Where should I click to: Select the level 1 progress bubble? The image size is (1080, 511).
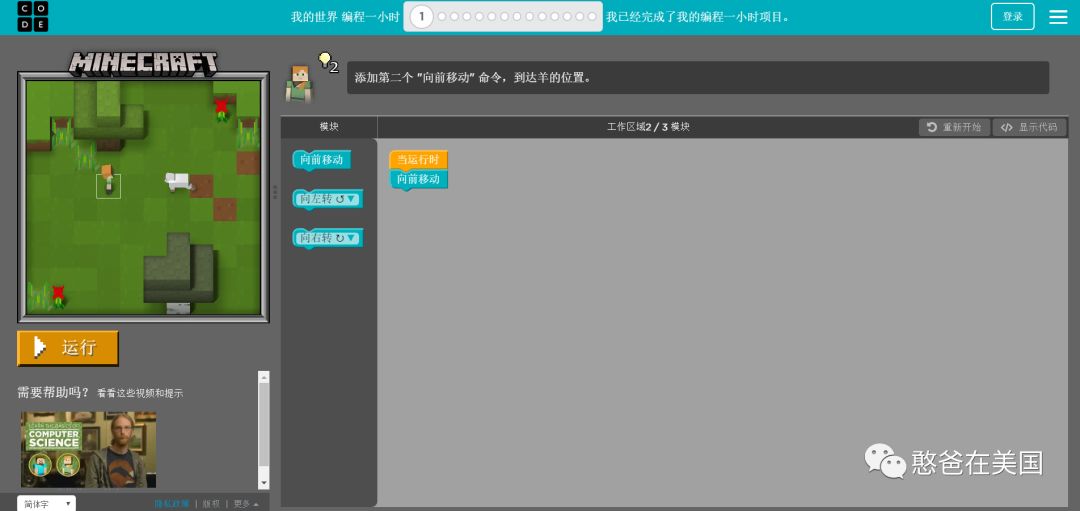point(422,17)
